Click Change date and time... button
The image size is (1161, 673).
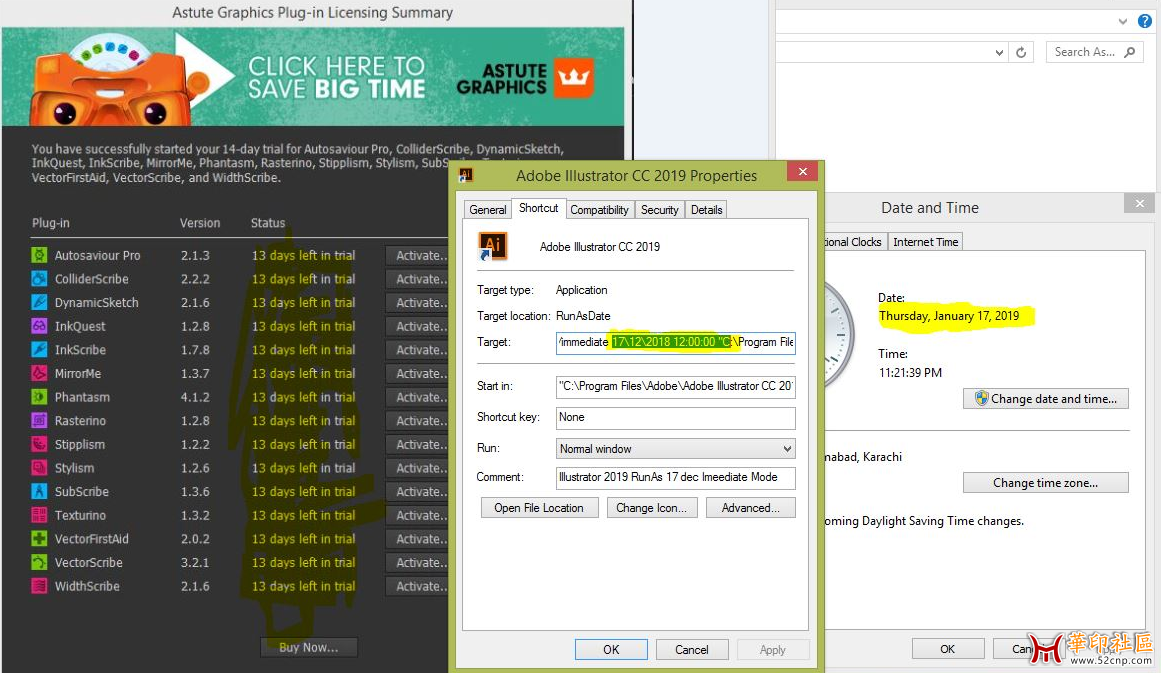tap(1045, 399)
